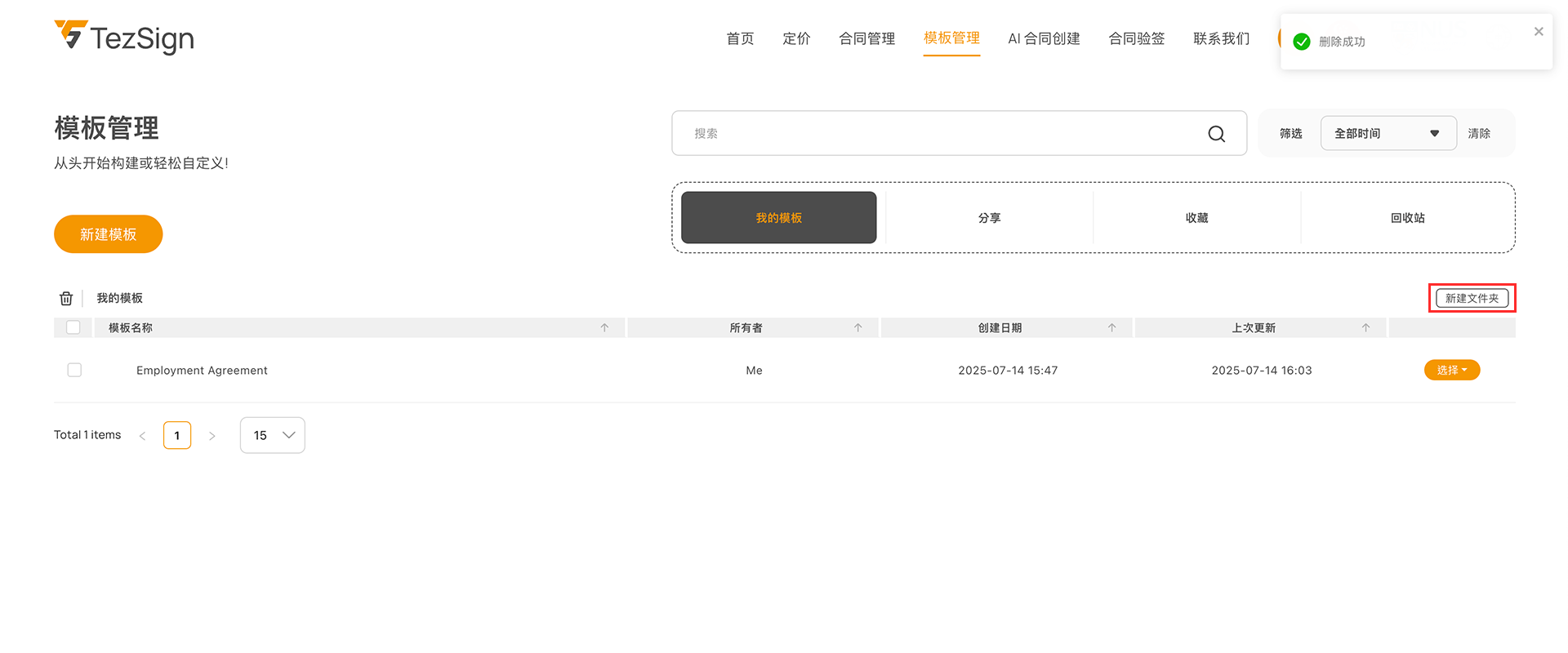Open the 全部时间 time filter dropdown

[x=1388, y=134]
